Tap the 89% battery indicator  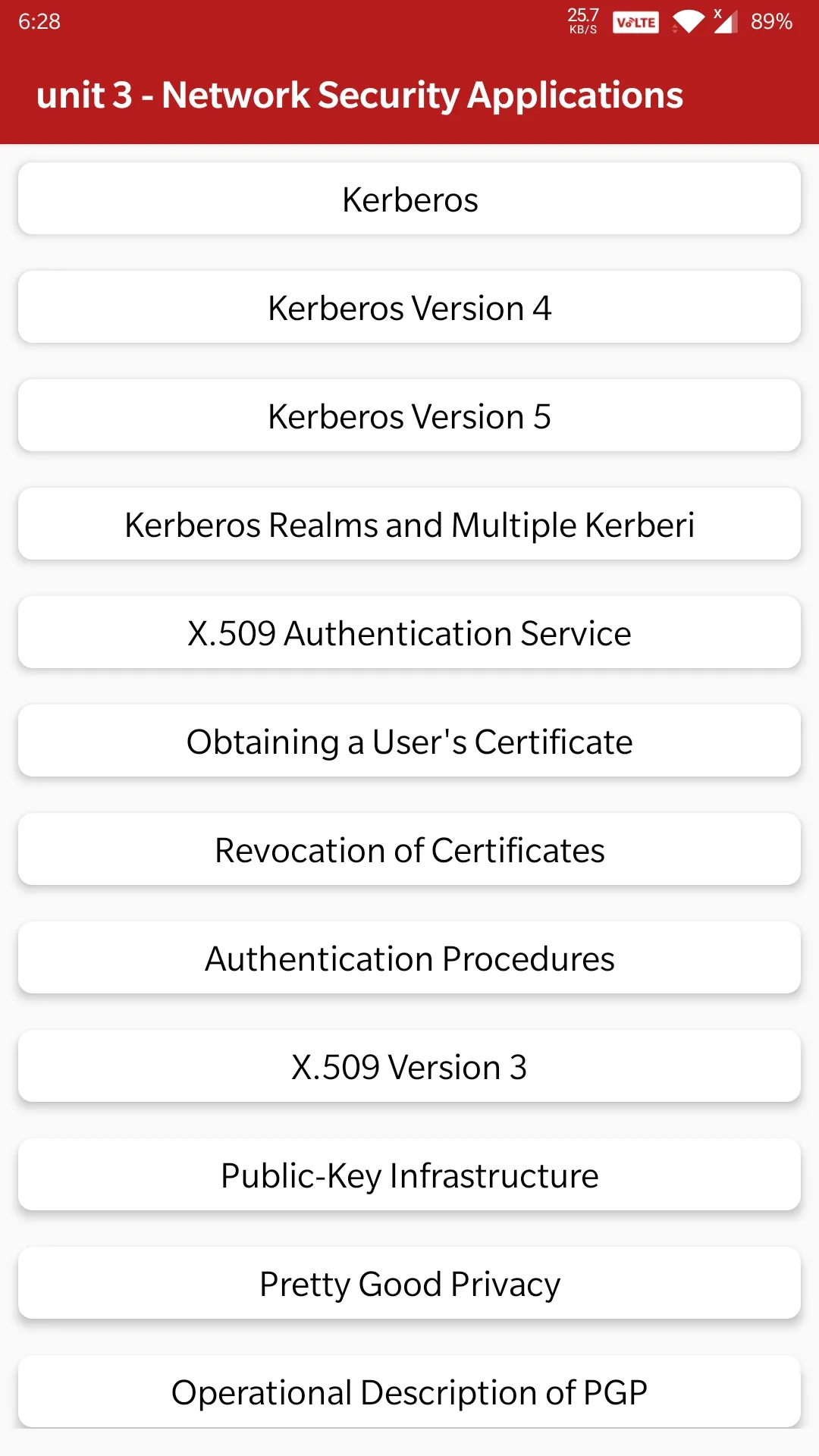point(771,22)
